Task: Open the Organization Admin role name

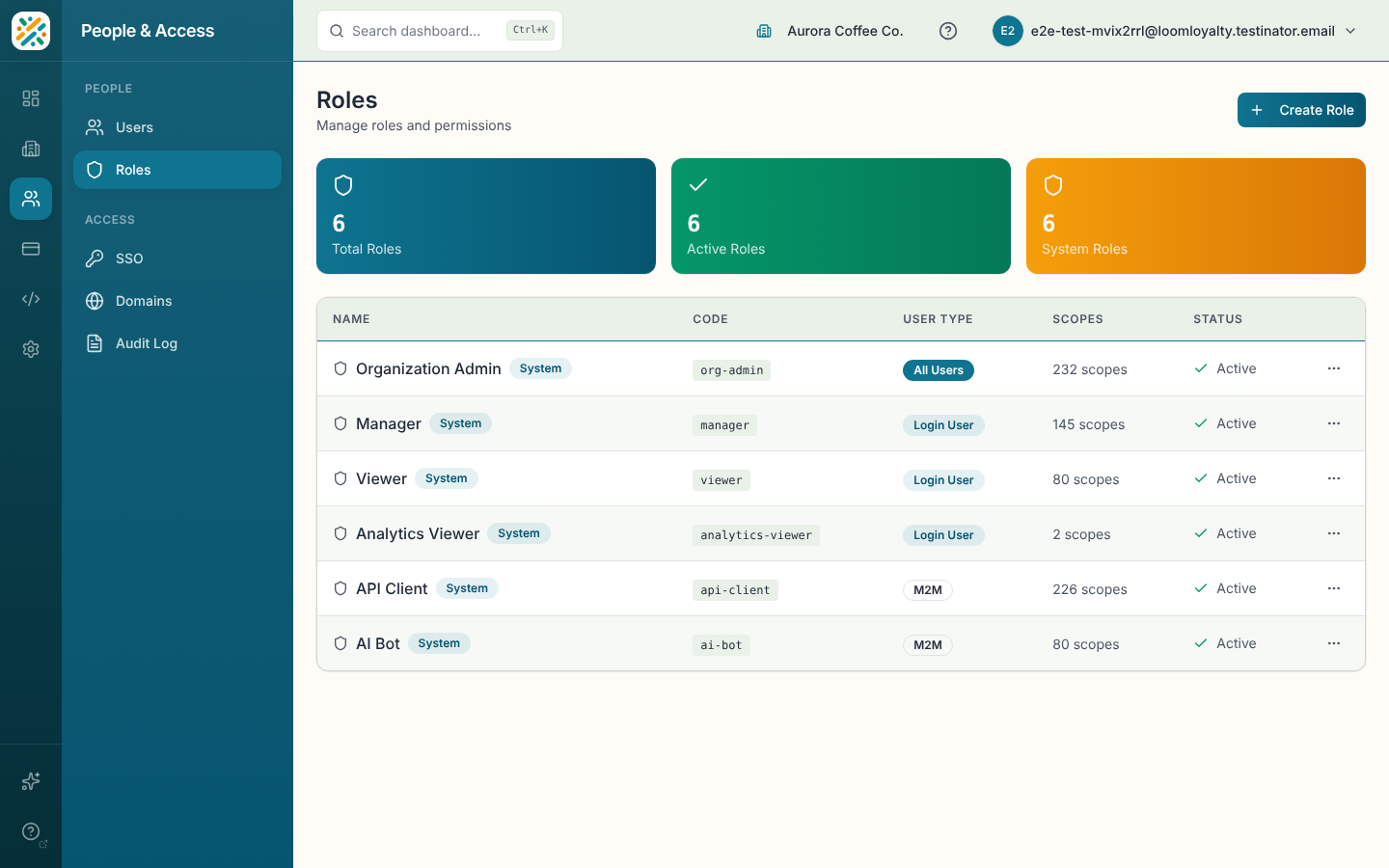Action: point(428,368)
